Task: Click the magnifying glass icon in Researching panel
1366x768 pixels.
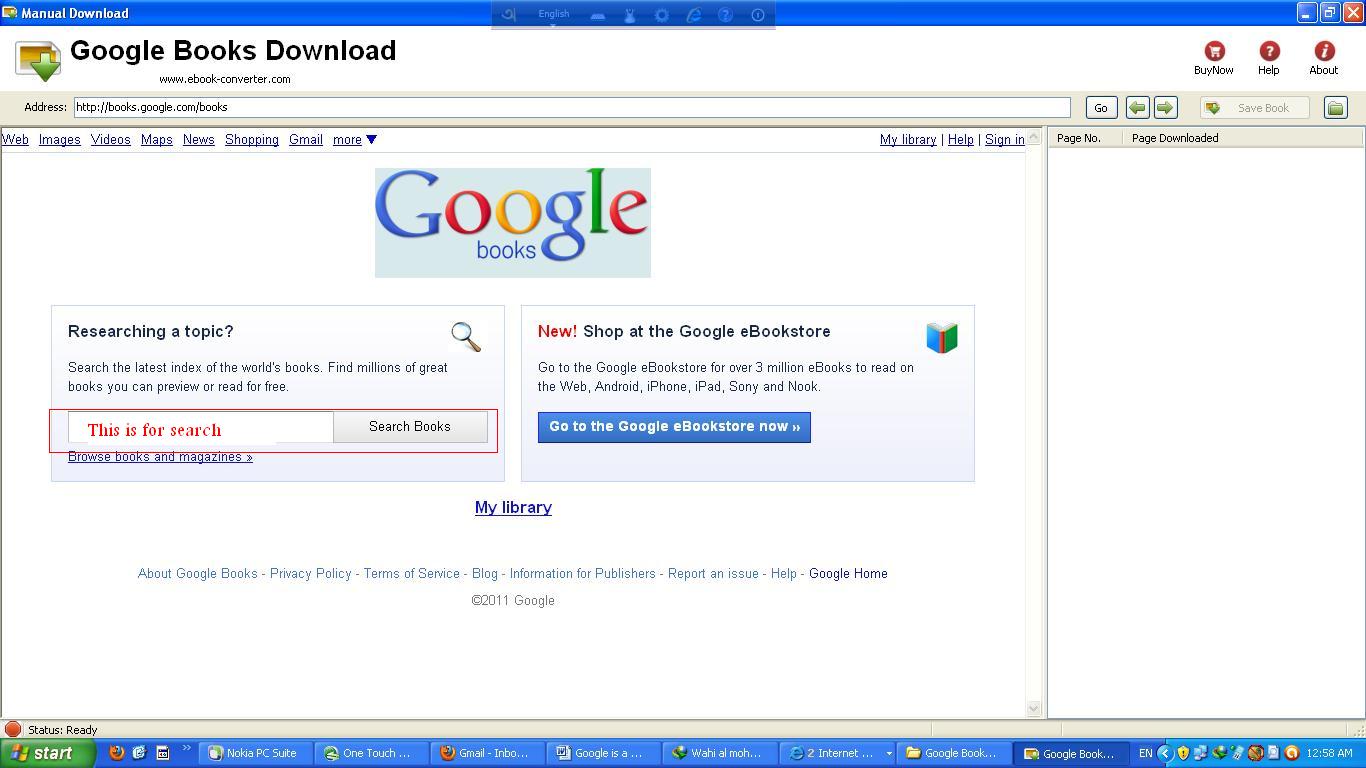Action: point(466,337)
